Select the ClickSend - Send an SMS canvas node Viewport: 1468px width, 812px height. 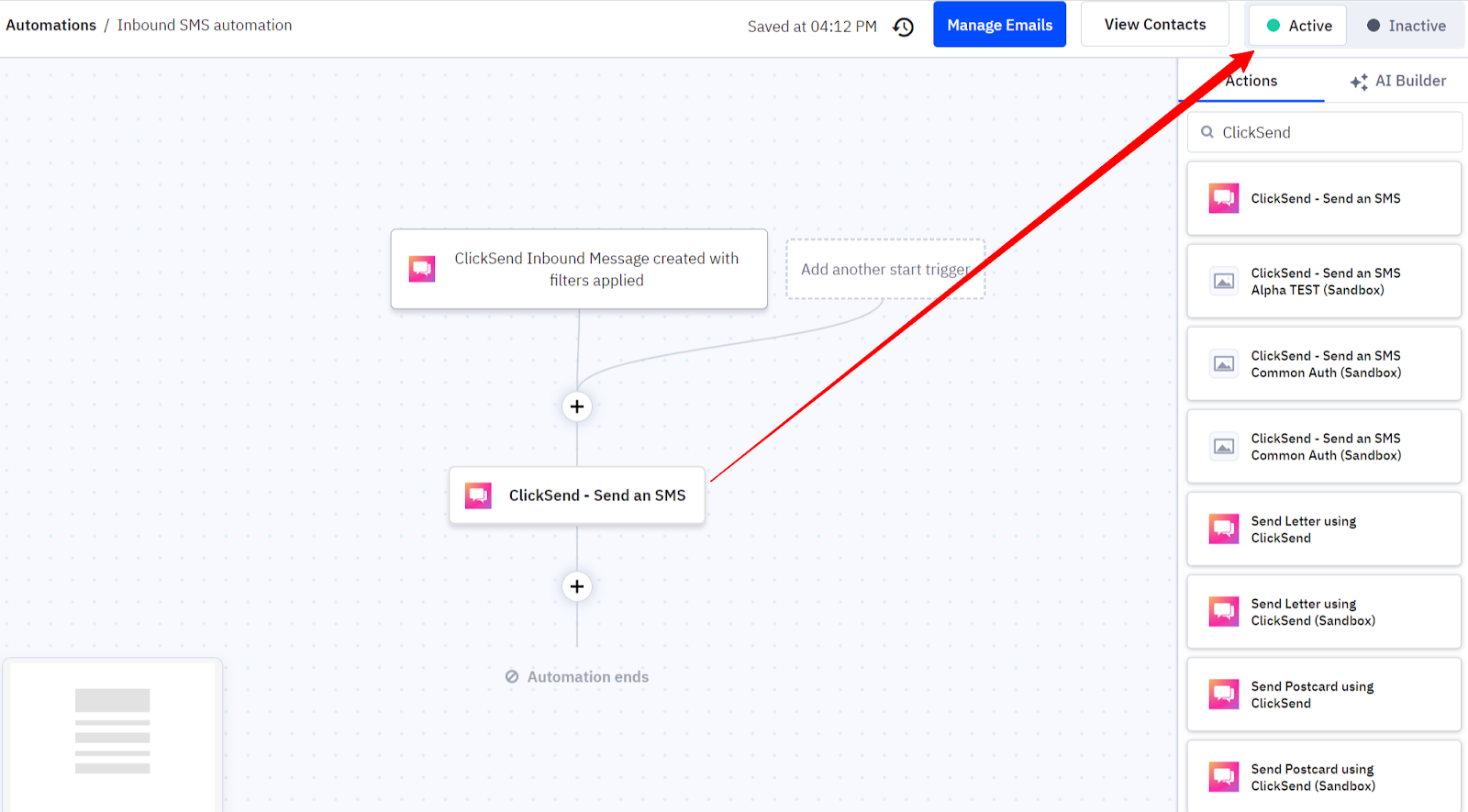point(577,495)
